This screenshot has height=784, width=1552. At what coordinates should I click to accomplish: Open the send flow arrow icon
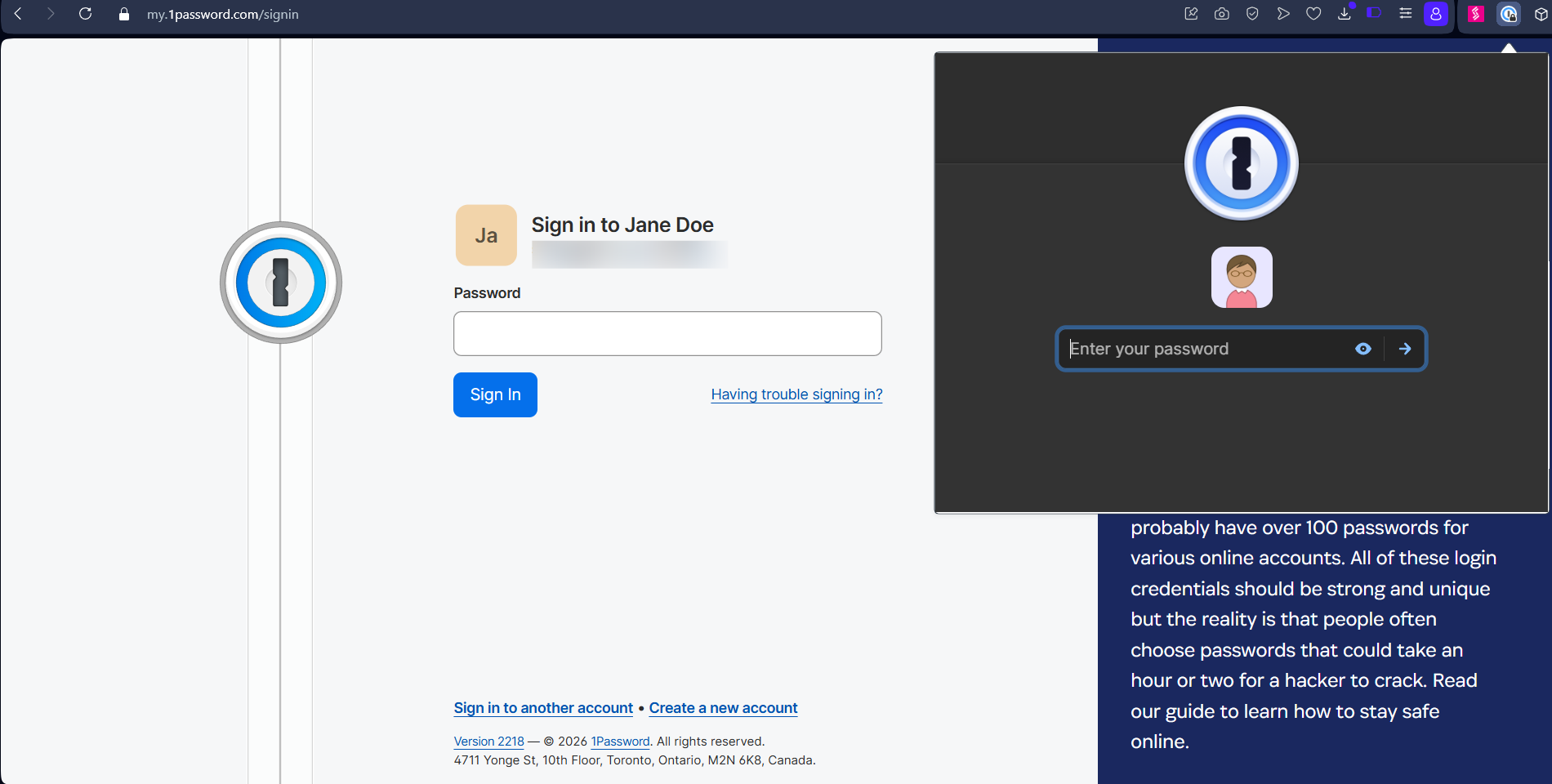1283,14
